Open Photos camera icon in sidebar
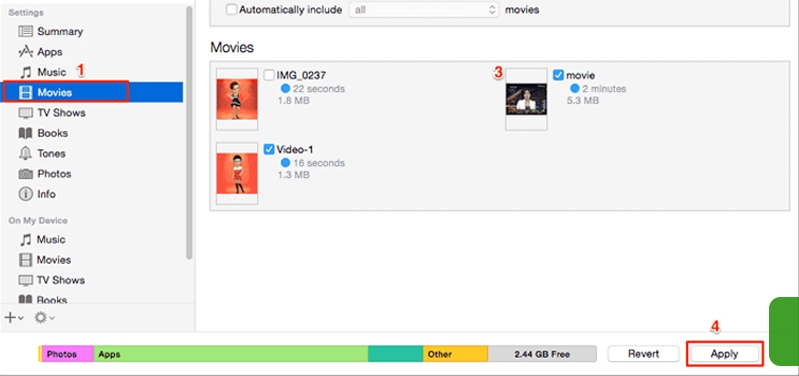The image size is (799, 376). (x=25, y=174)
